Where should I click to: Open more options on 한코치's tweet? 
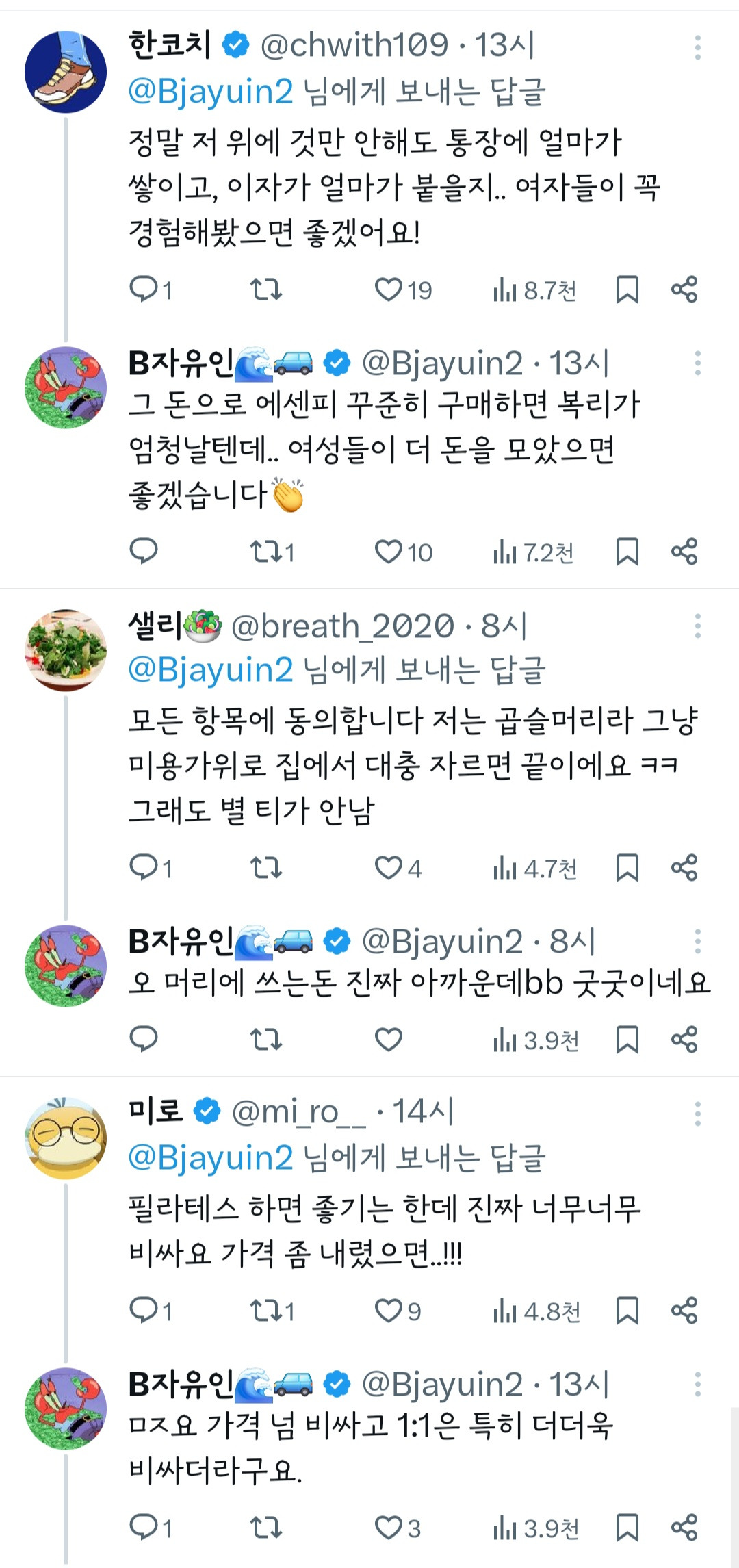tap(697, 48)
